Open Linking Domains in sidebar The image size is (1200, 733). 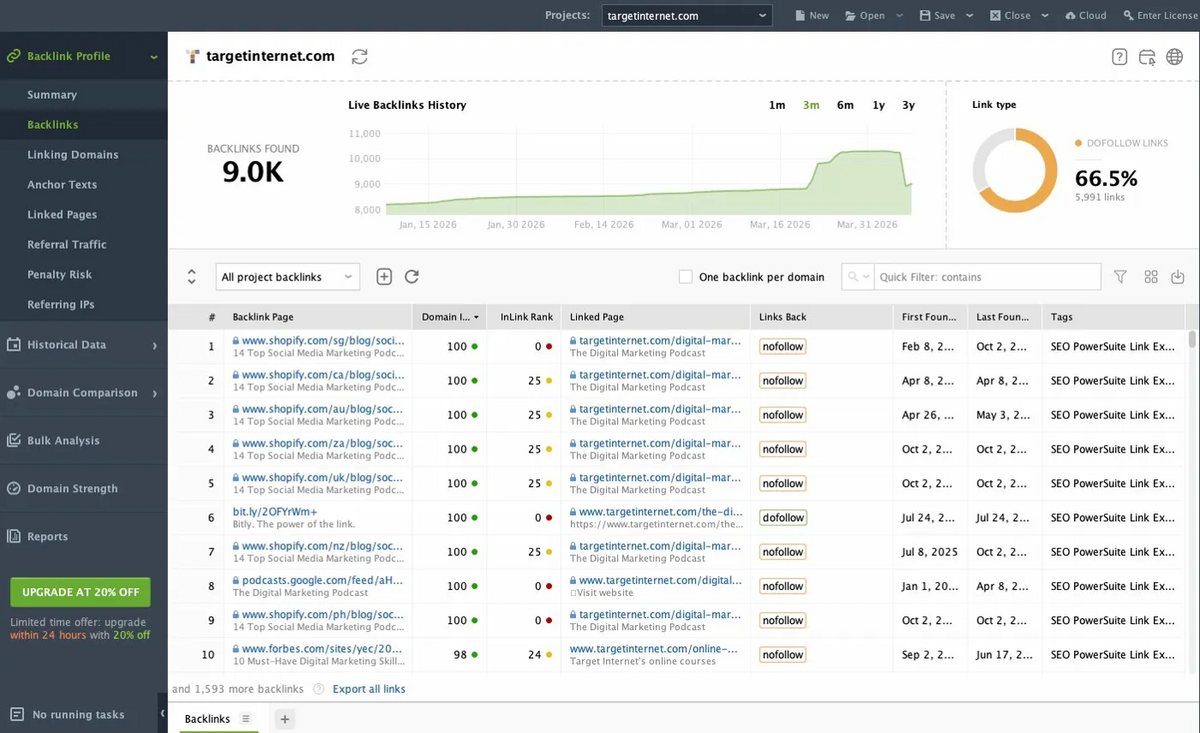(x=73, y=155)
